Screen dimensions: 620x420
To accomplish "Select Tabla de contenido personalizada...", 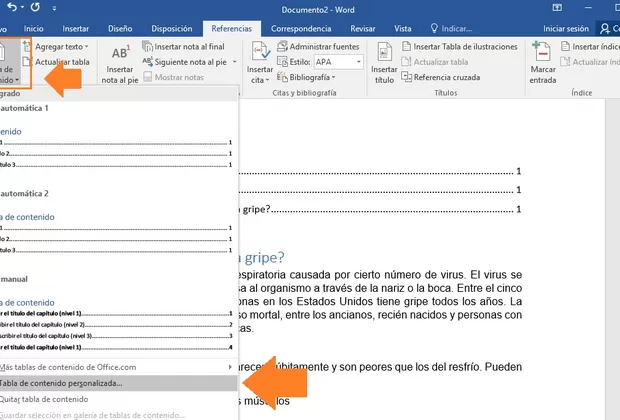I will pos(117,383).
